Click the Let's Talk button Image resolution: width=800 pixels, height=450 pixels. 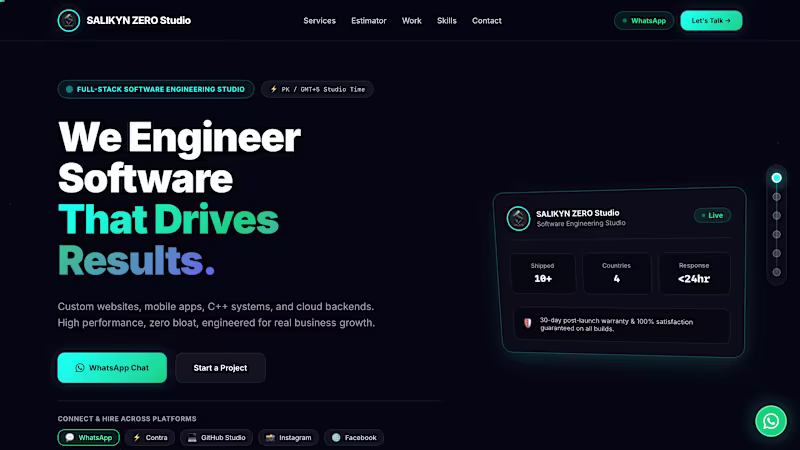pos(711,21)
